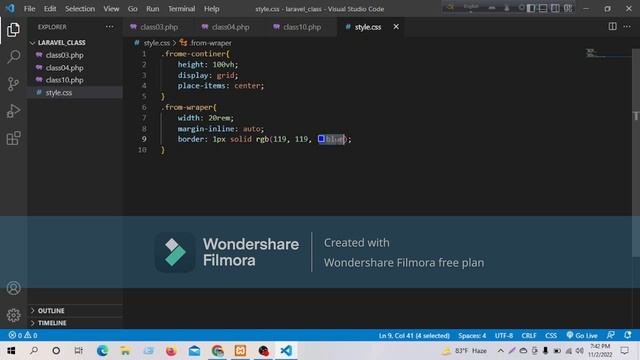Open the View menu
The height and width of the screenshot is (360, 640).
tap(111, 9)
